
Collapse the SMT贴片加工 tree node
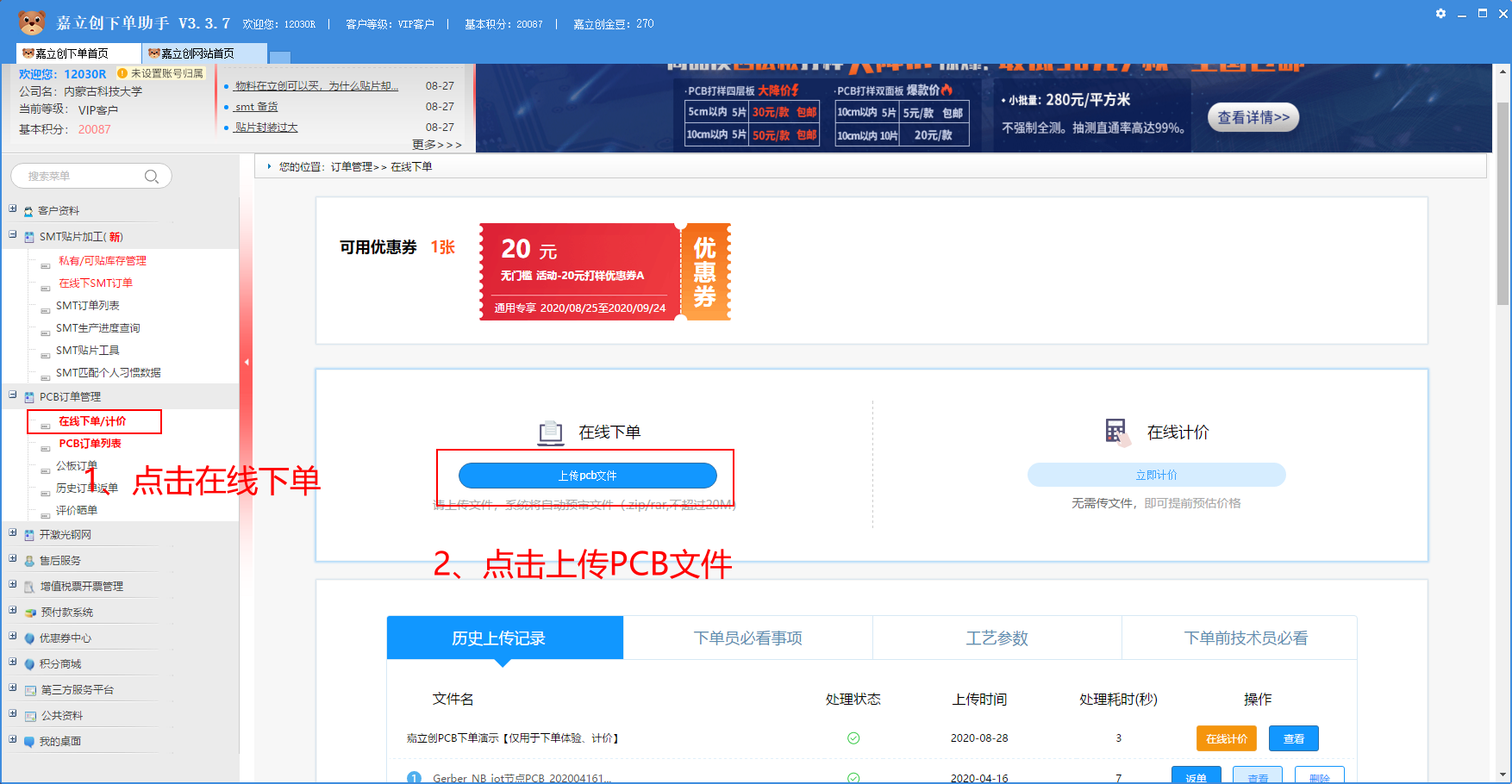point(13,234)
